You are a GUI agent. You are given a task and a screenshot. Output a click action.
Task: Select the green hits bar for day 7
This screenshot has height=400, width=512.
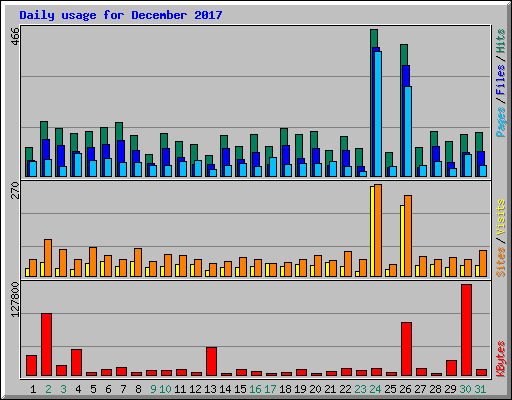click(119, 131)
